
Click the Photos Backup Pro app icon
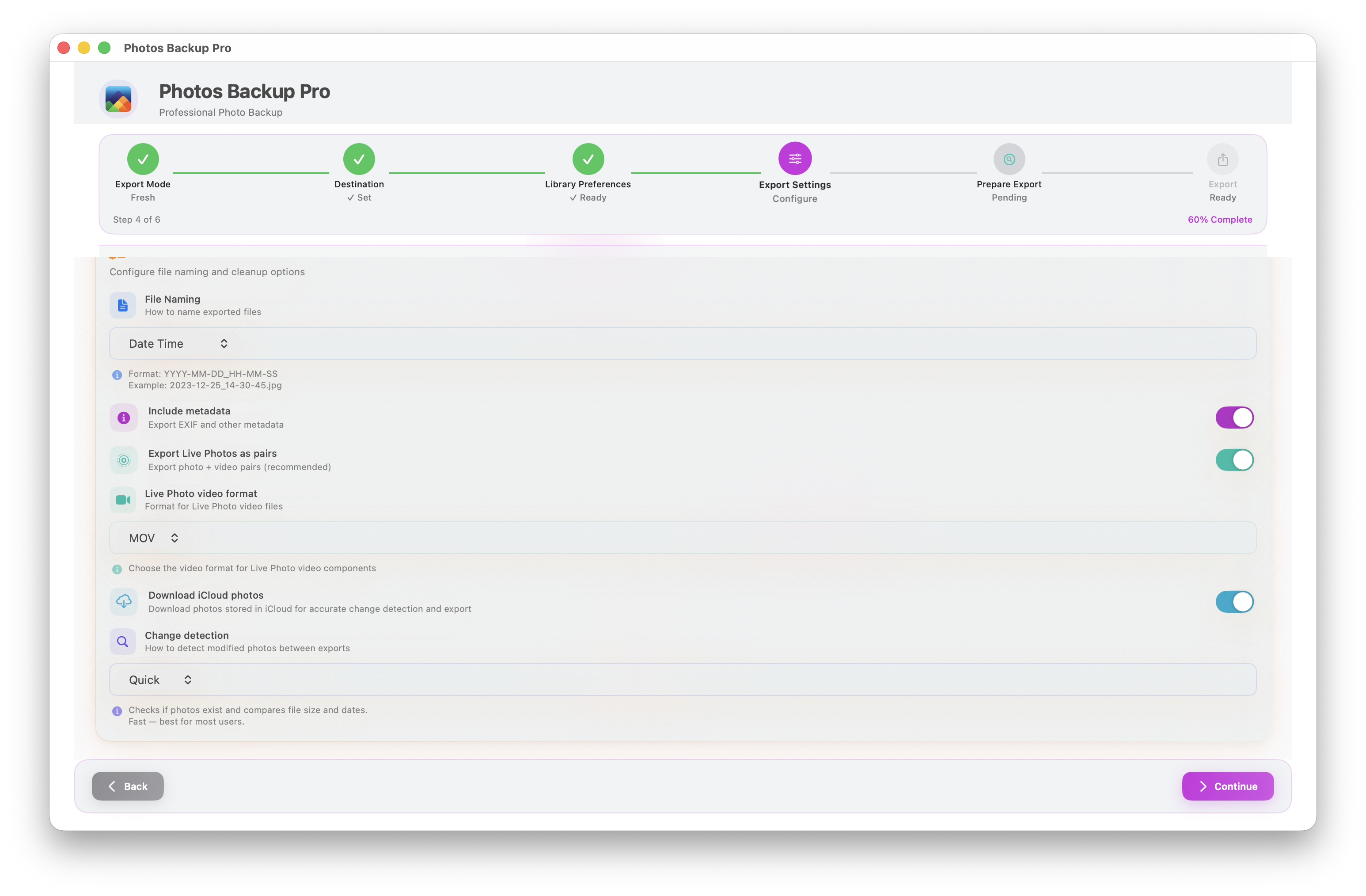point(118,99)
